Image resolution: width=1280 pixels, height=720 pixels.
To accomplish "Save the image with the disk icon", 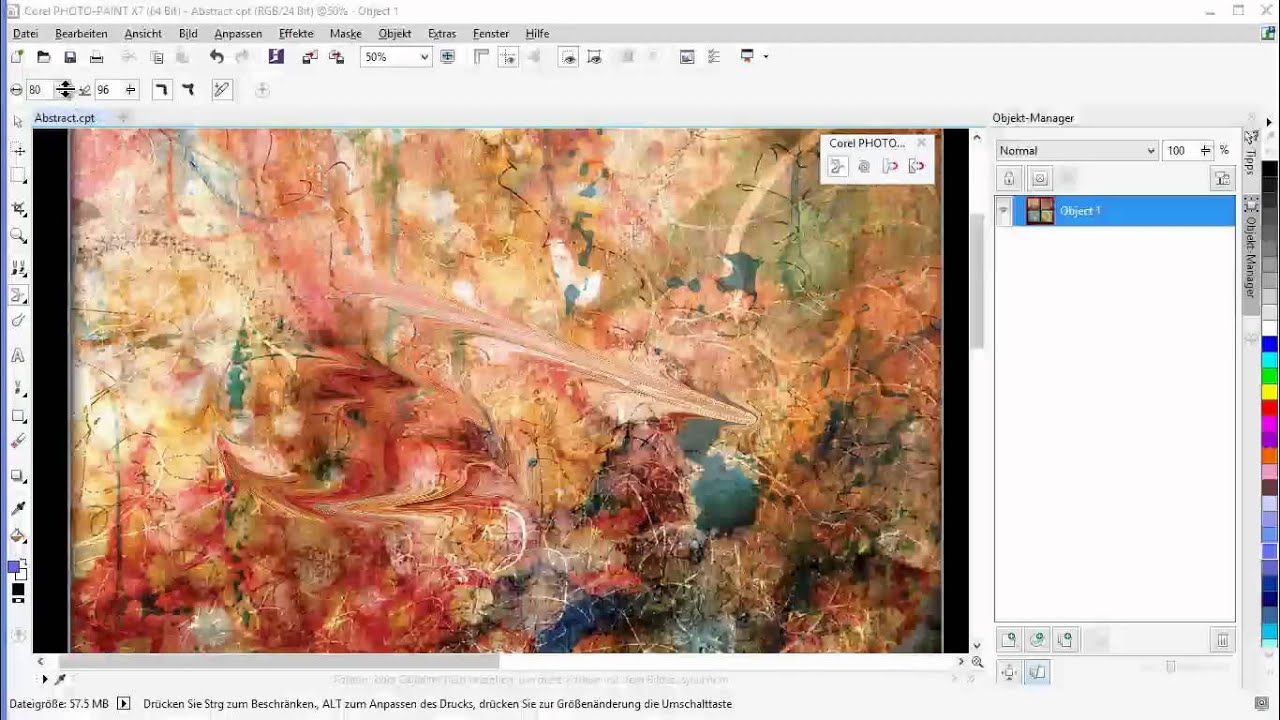I will 70,57.
